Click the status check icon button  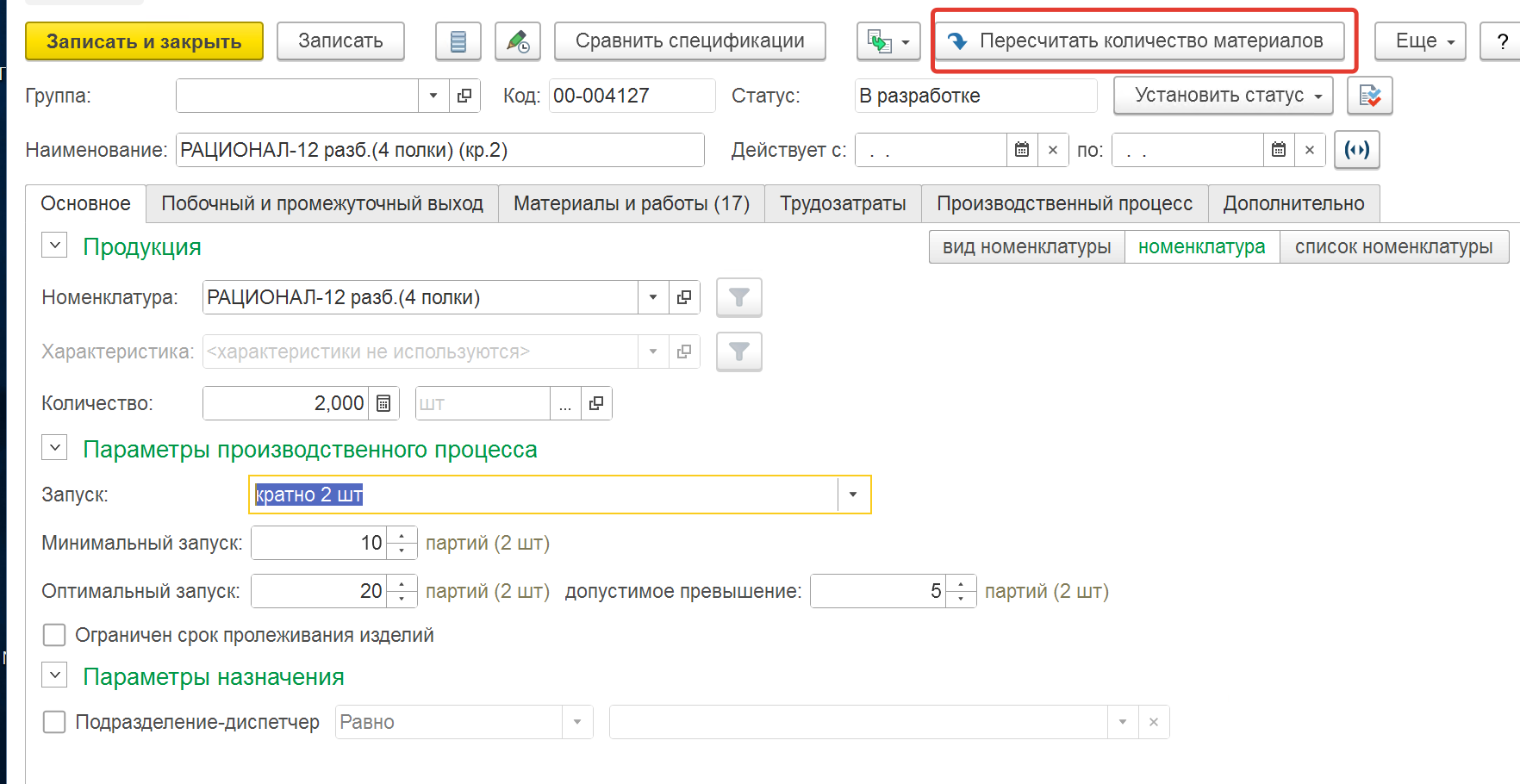[1369, 96]
